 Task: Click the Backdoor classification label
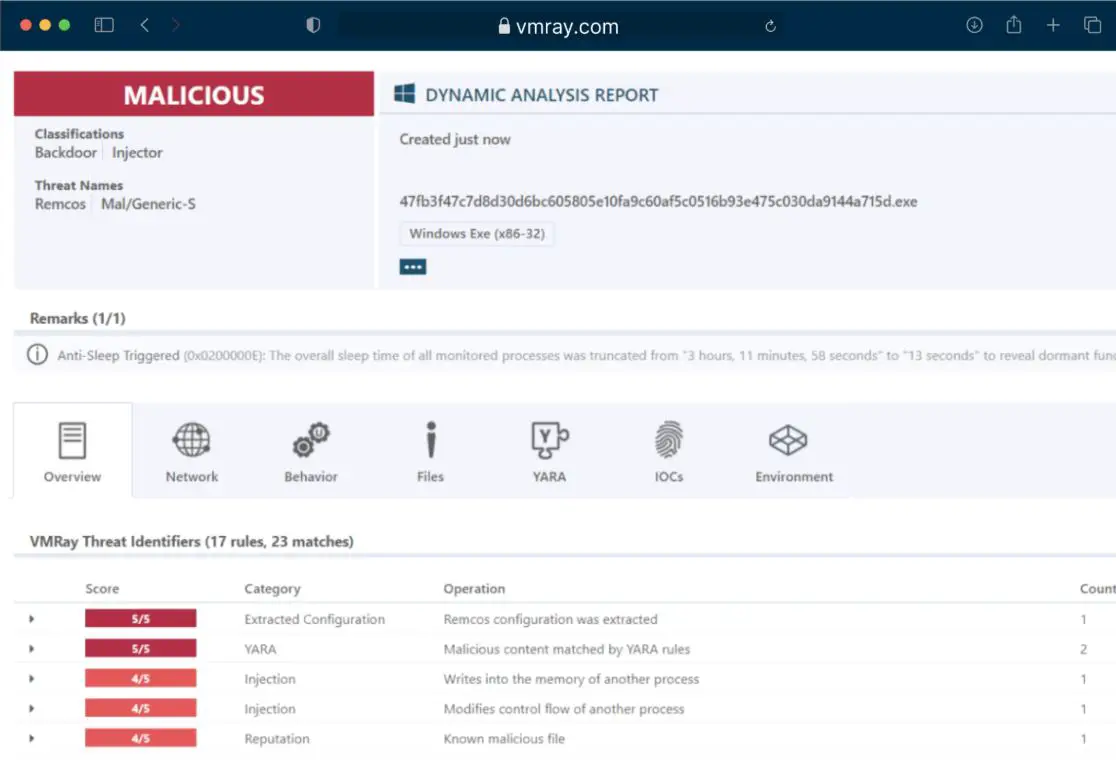(x=65, y=152)
